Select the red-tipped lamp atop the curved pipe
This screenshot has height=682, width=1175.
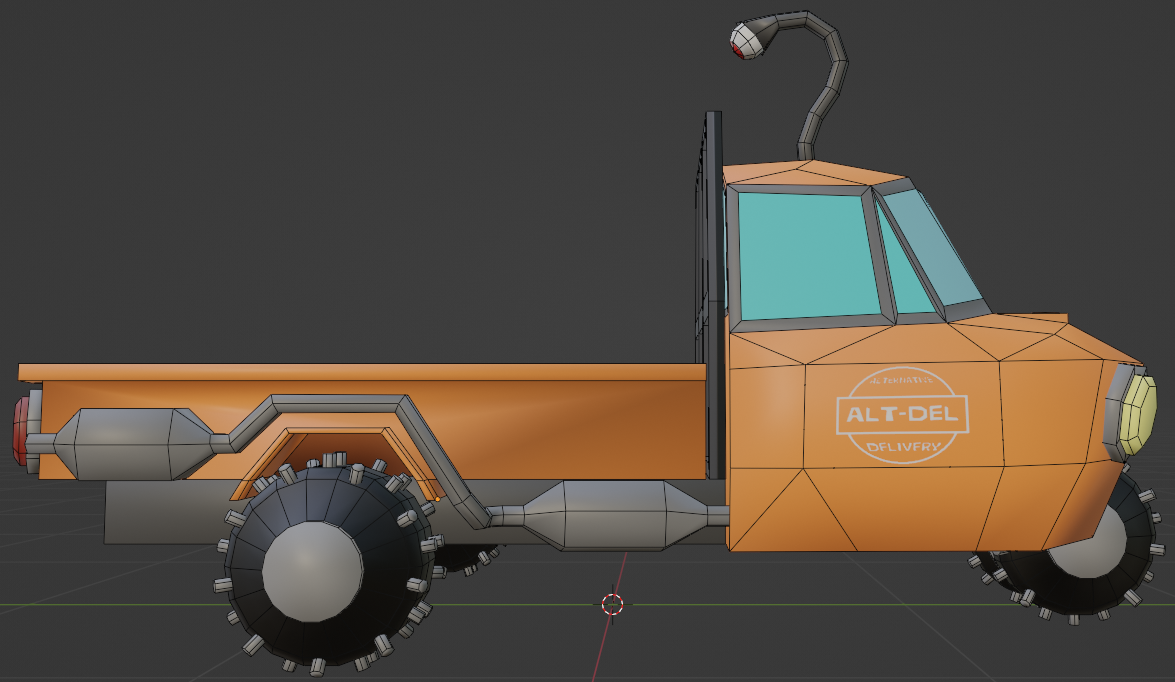point(744,42)
